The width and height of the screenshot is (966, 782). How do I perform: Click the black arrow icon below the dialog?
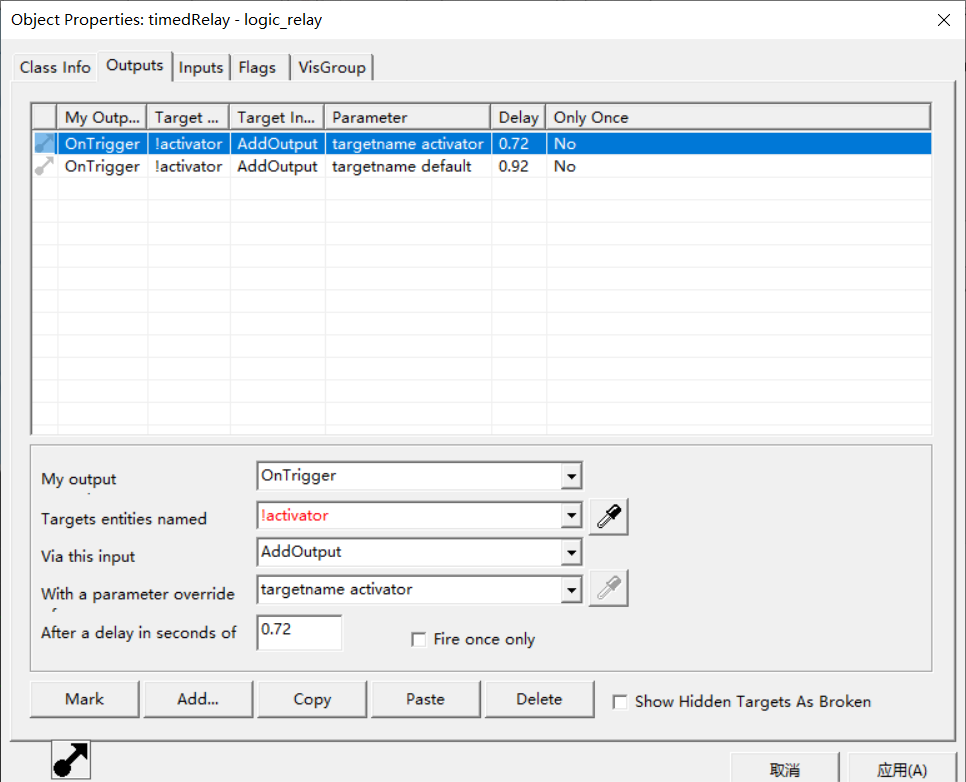[71, 760]
